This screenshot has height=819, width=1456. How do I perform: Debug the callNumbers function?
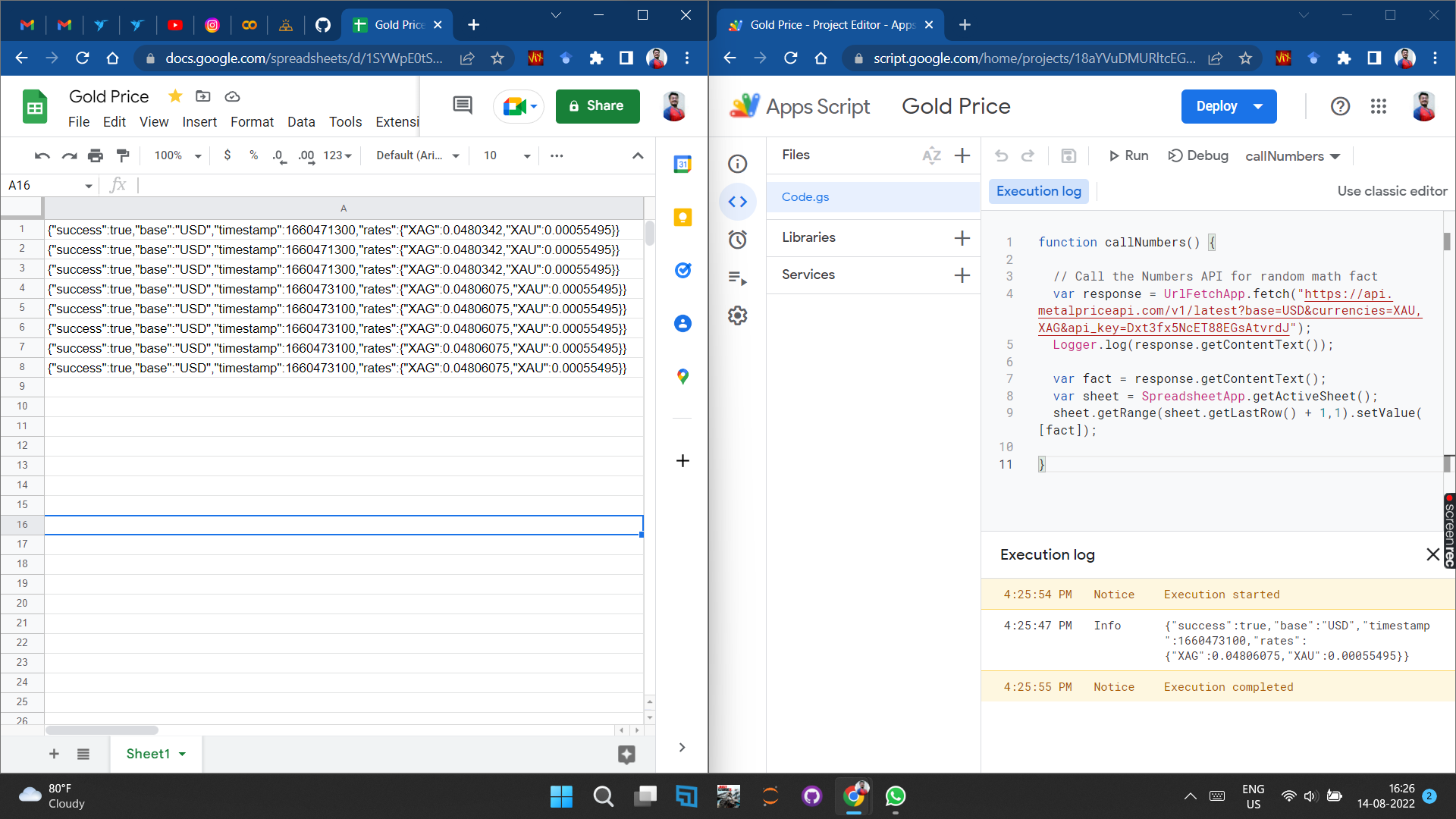coord(1198,155)
